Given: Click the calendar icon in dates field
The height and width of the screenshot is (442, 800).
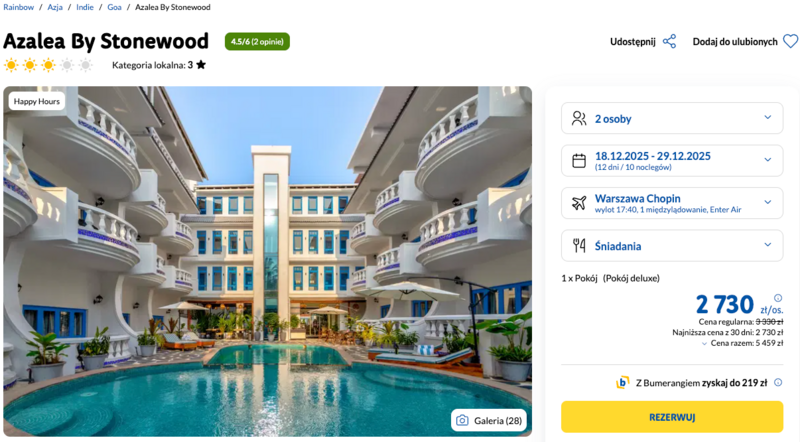Looking at the screenshot, I should point(579,160).
